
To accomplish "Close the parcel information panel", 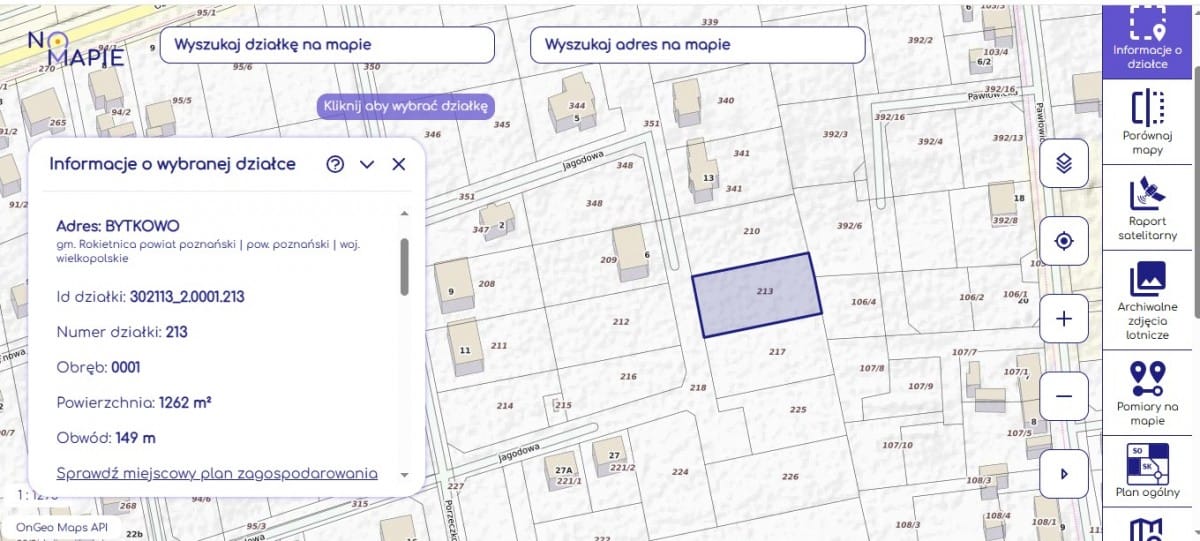I will pos(399,165).
